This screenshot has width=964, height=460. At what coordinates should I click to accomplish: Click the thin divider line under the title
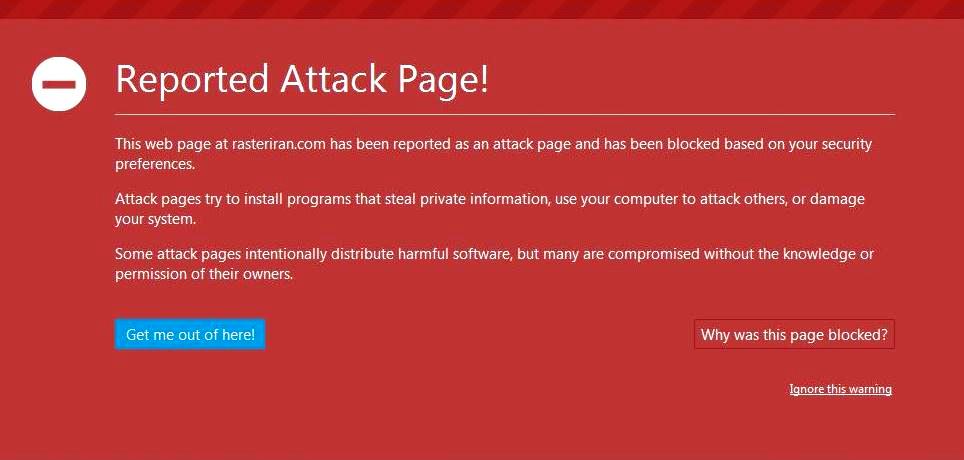505,115
